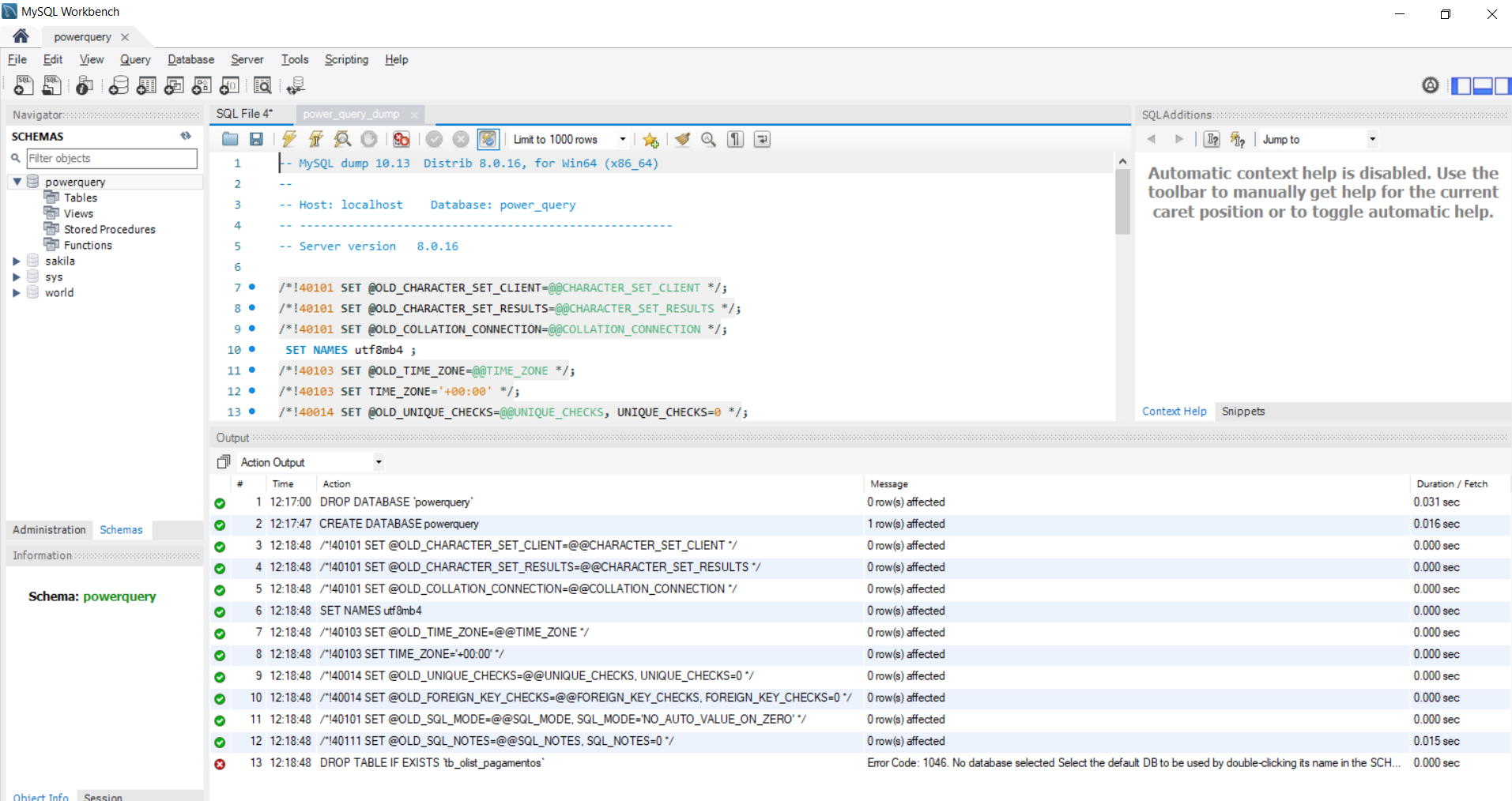Close the powerquery connection tab
This screenshot has height=801, width=1512.
pyautogui.click(x=125, y=37)
